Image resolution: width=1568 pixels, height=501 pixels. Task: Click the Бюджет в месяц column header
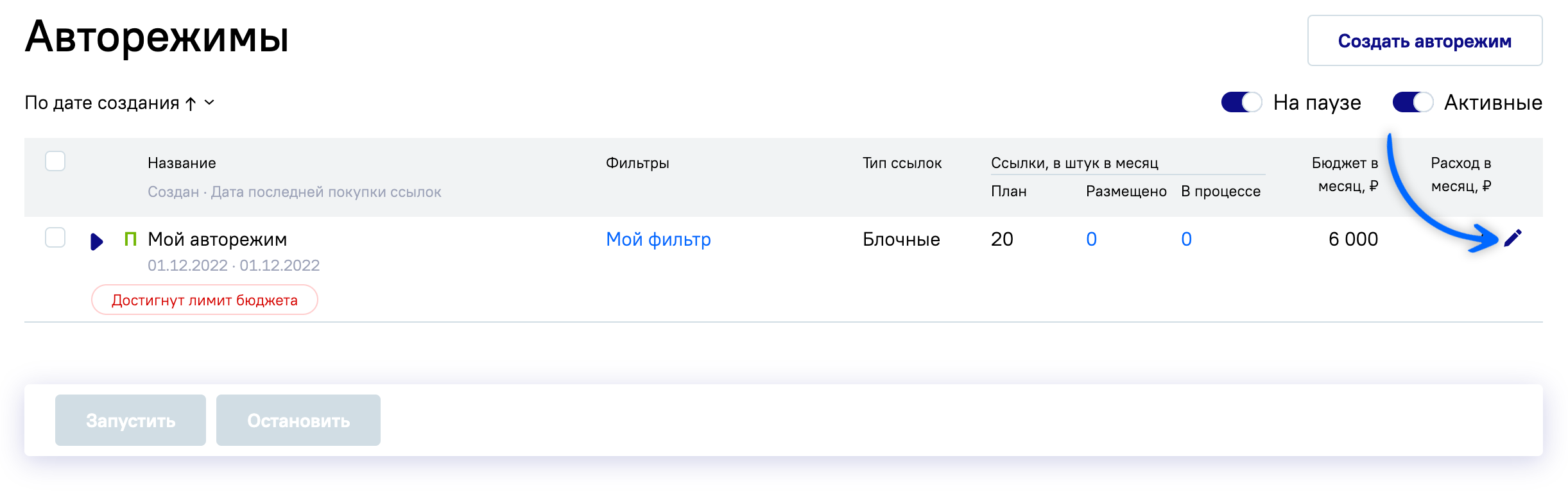pos(1345,174)
